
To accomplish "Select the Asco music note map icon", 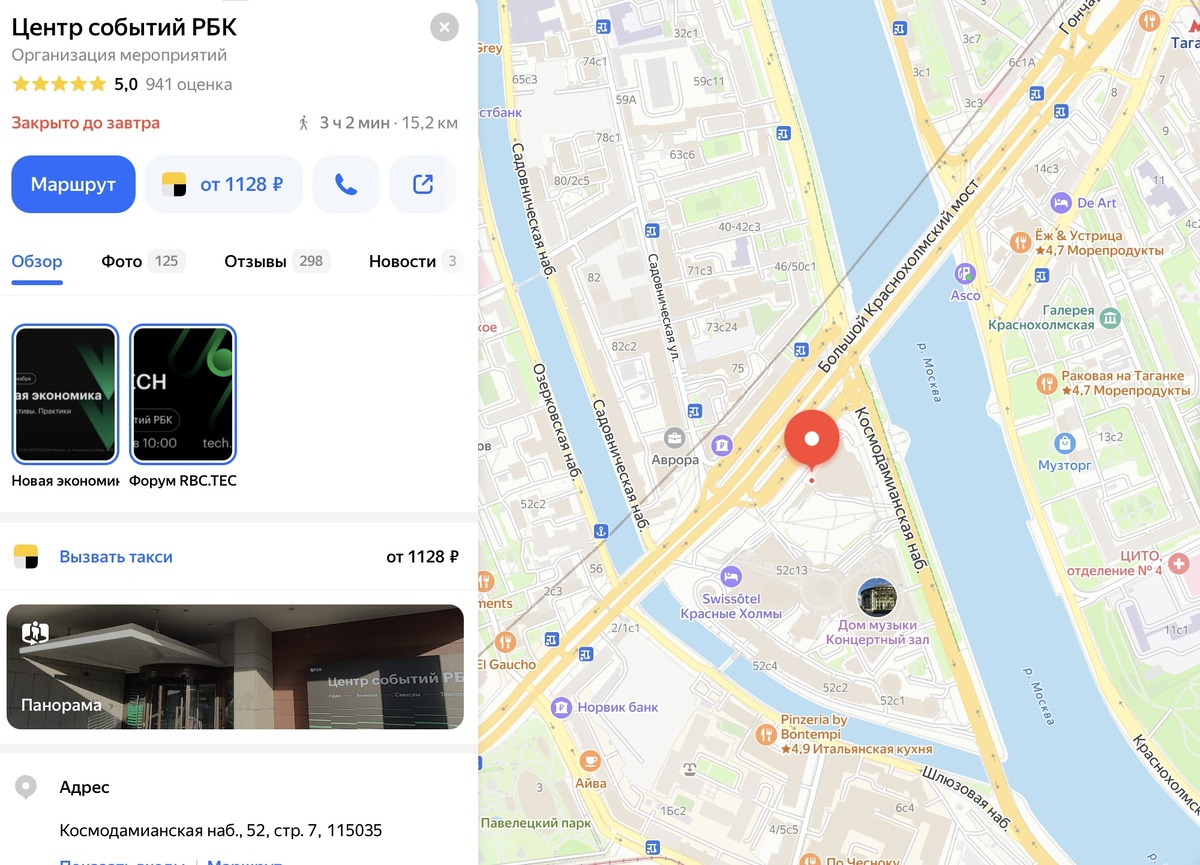I will tap(964, 272).
